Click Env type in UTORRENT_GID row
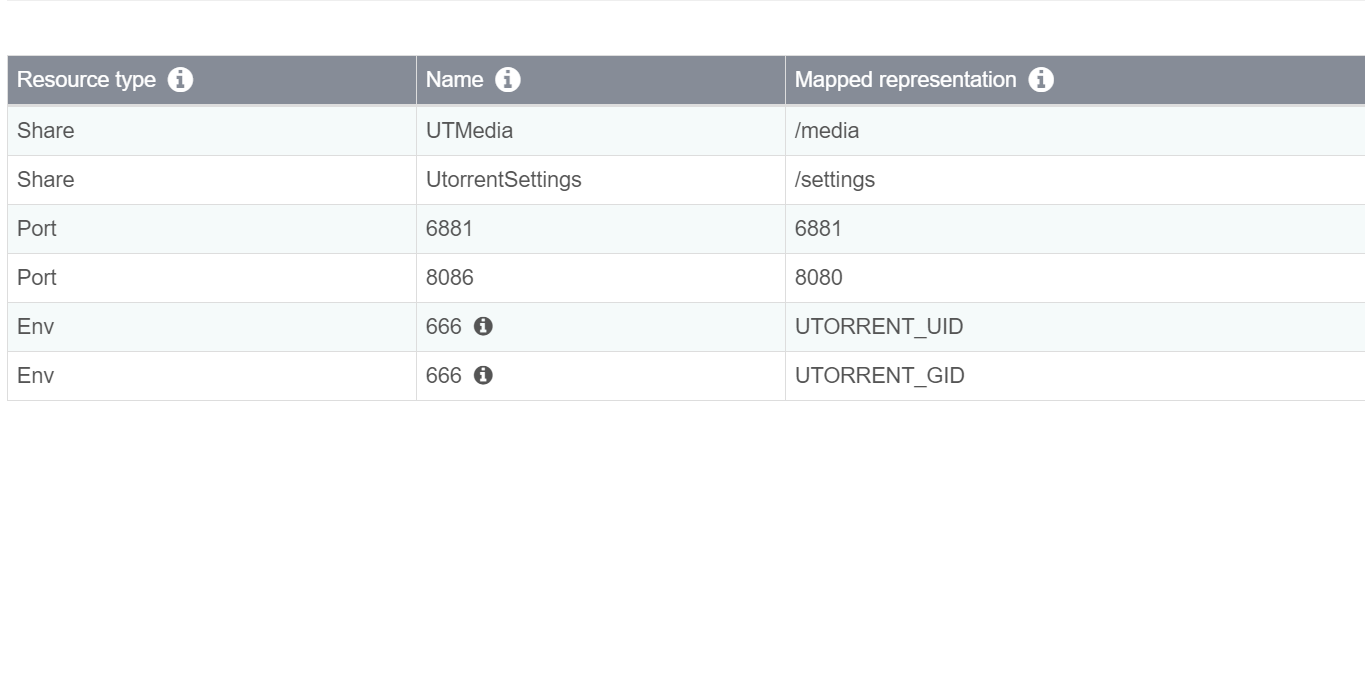This screenshot has width=1365, height=692. pos(35,376)
